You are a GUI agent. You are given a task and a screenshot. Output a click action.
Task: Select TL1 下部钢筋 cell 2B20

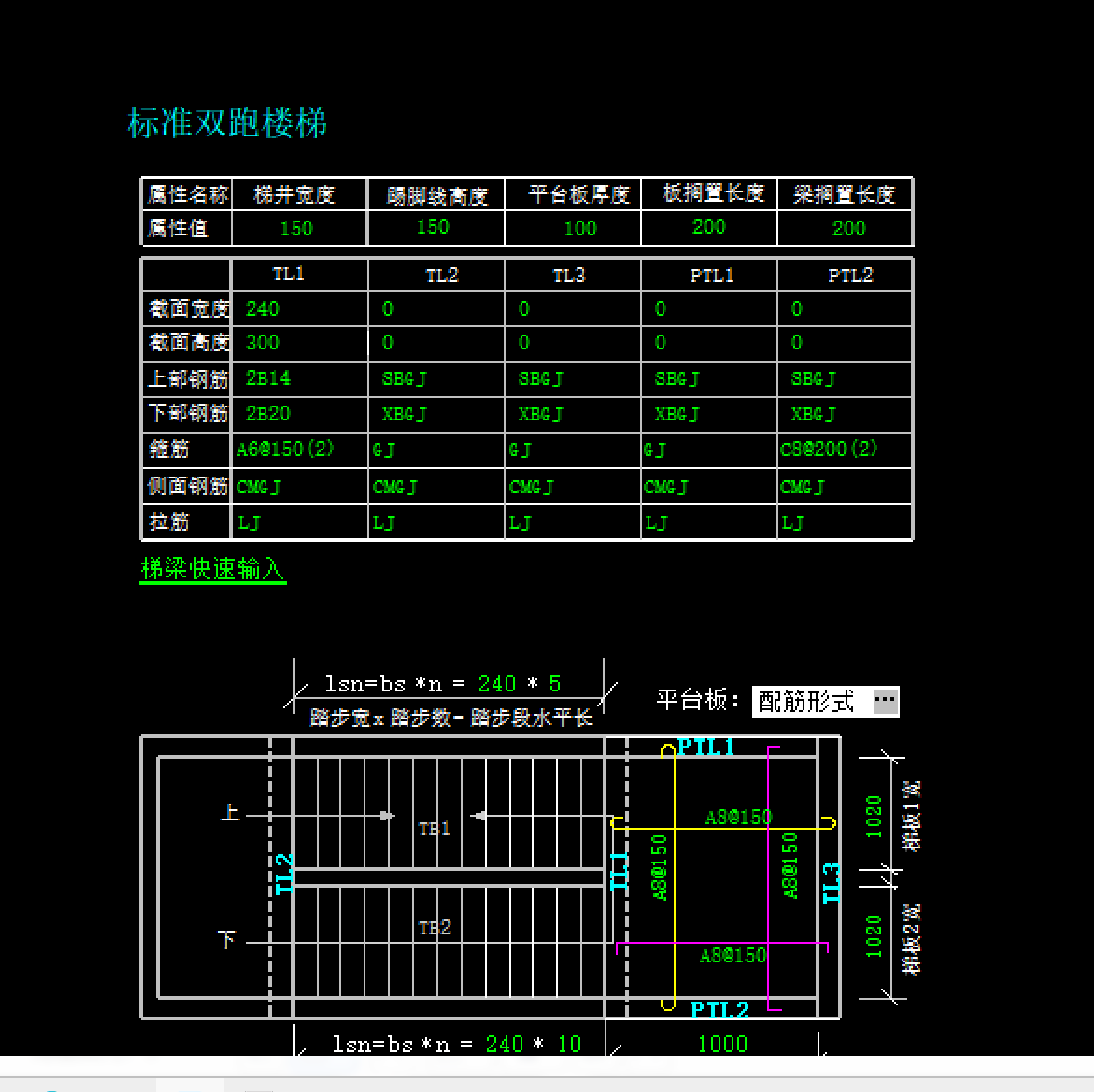click(x=268, y=414)
